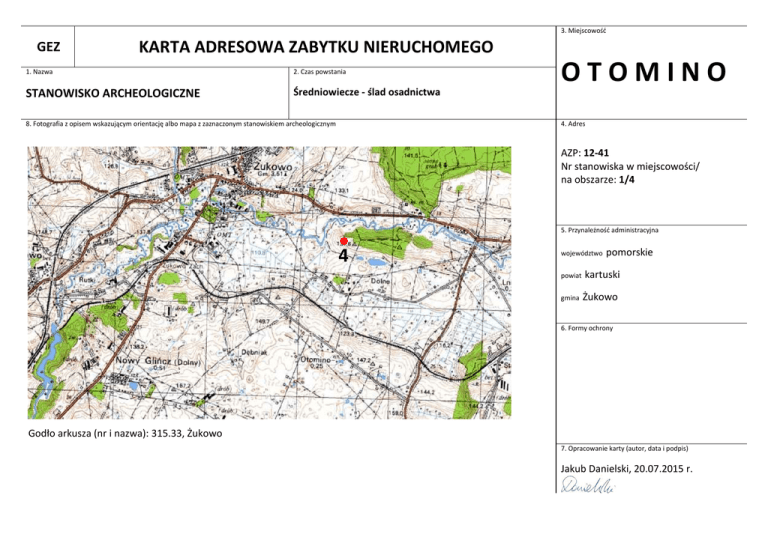Click the województwo pomorskie entry

click(607, 253)
